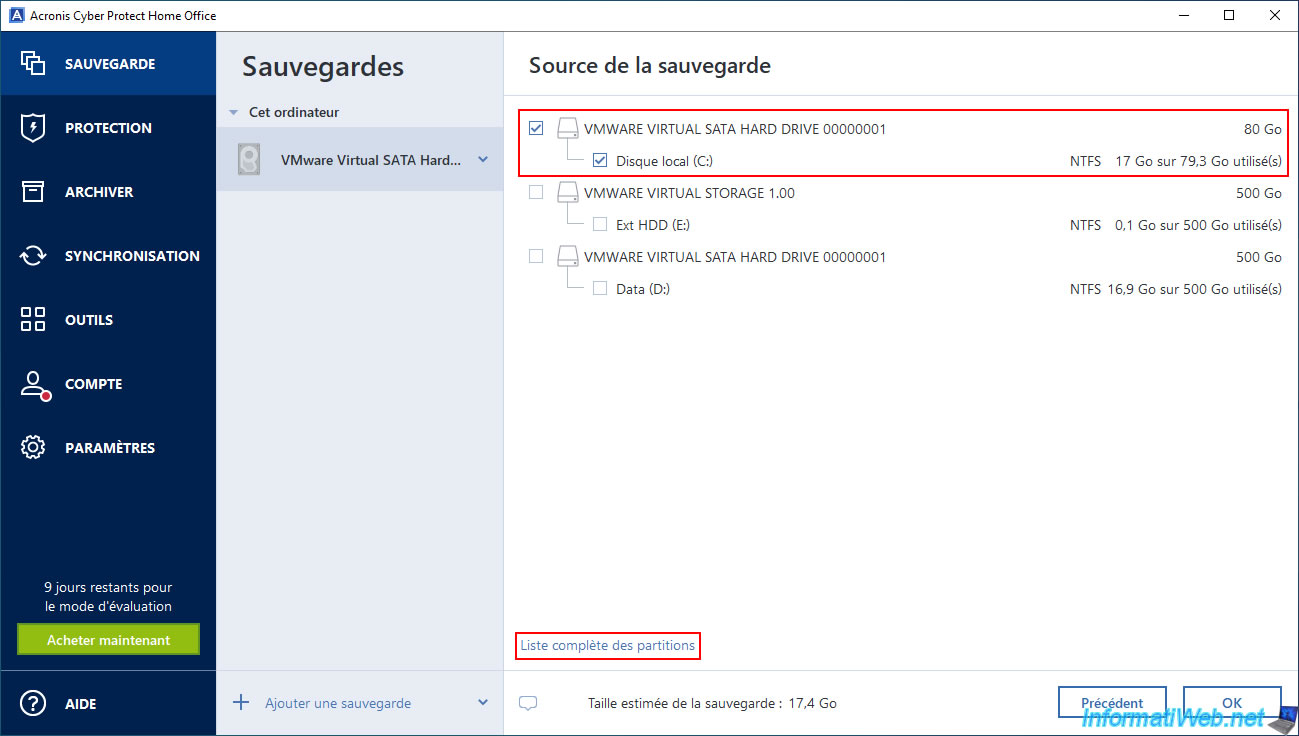1299x736 pixels.
Task: Click the Acheter maintenant button
Action: tap(108, 640)
